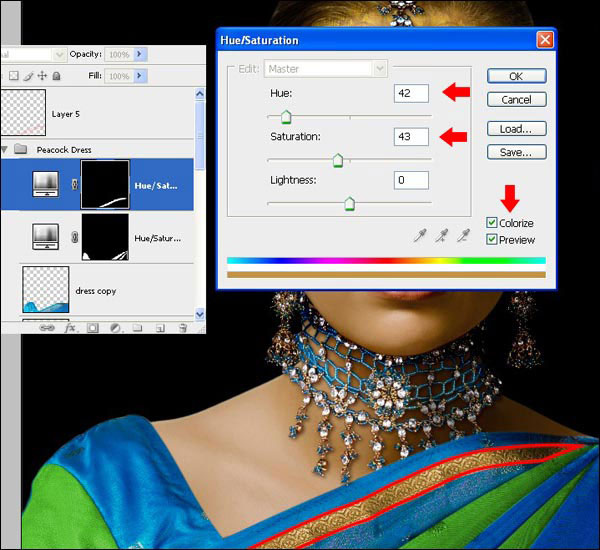Click the Layers panel scrollbar thumb

[200, 135]
